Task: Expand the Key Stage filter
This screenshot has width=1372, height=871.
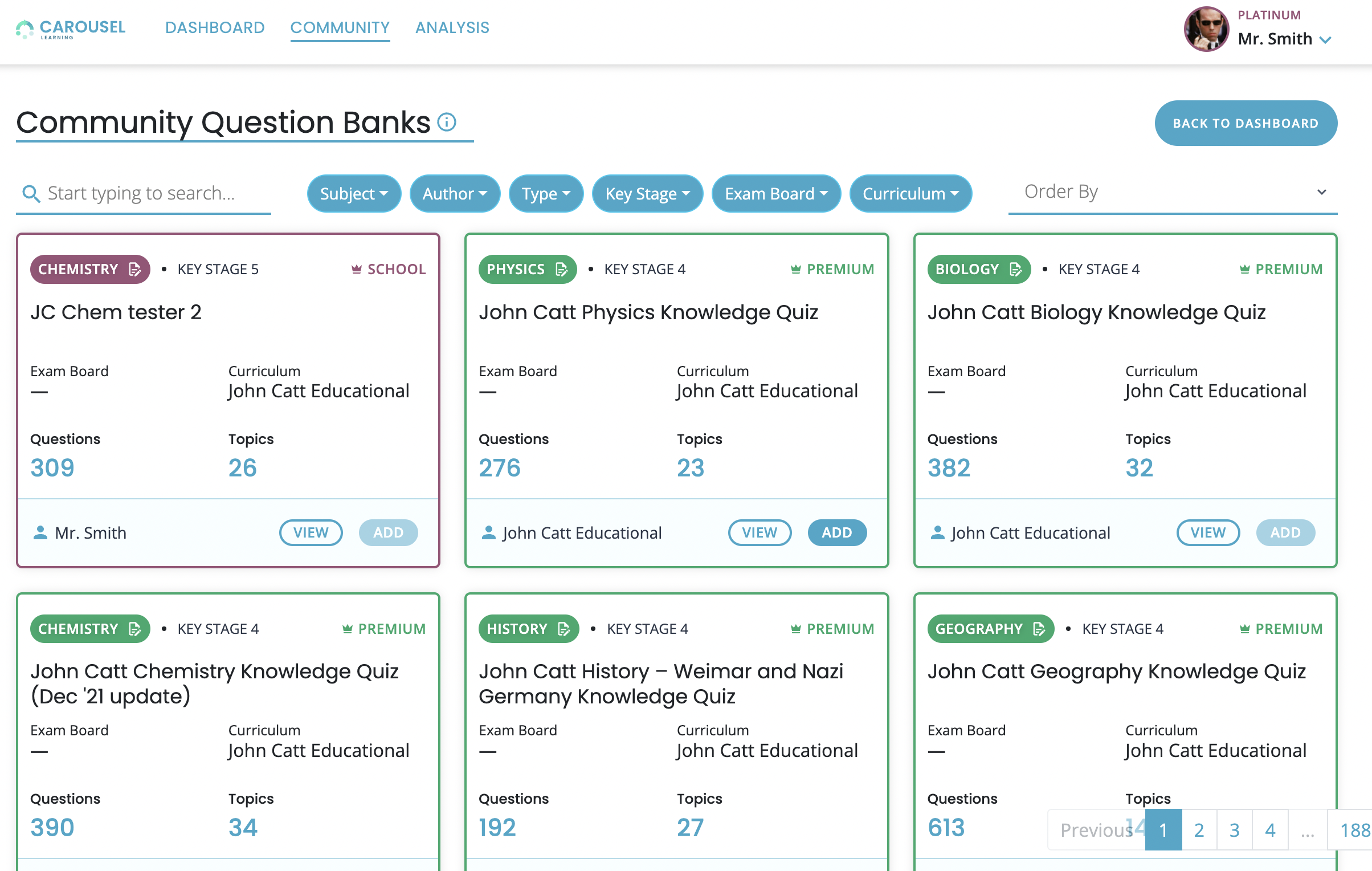Action: 647,194
